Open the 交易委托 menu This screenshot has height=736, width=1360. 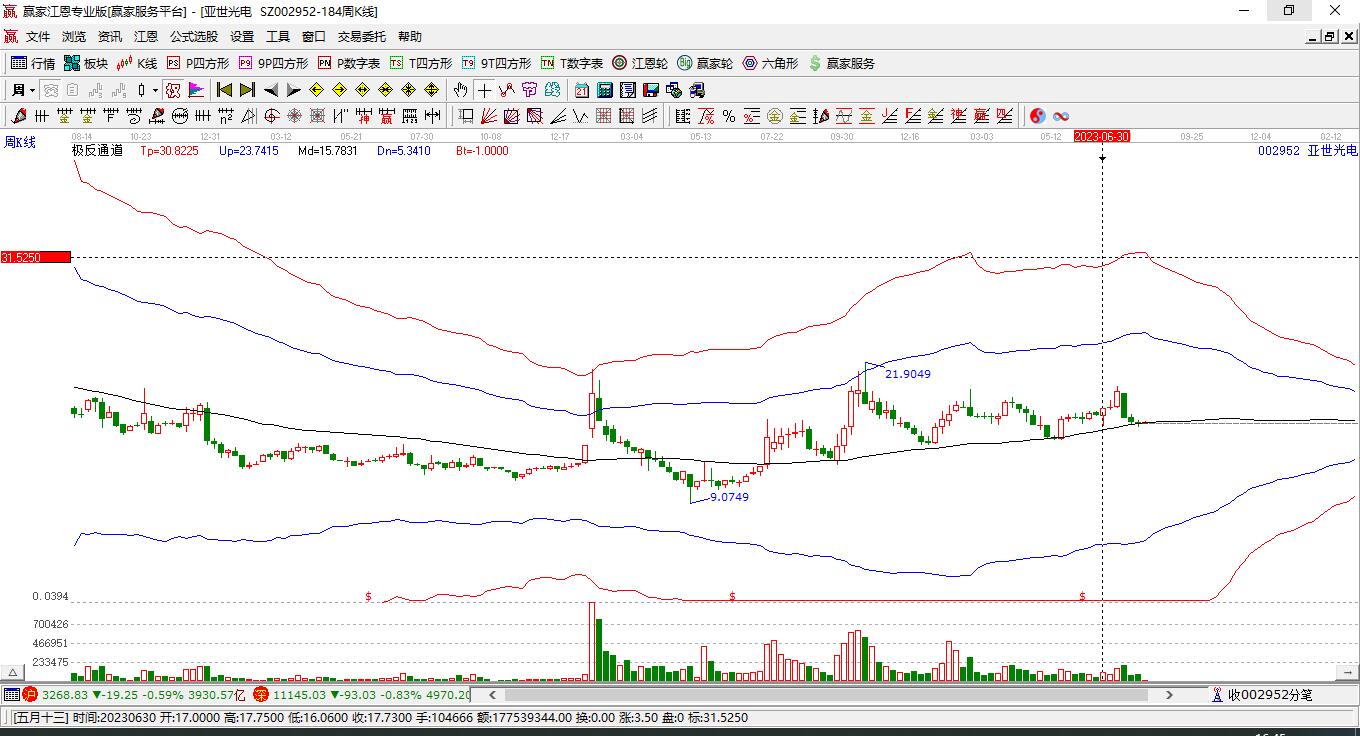pyautogui.click(x=362, y=37)
